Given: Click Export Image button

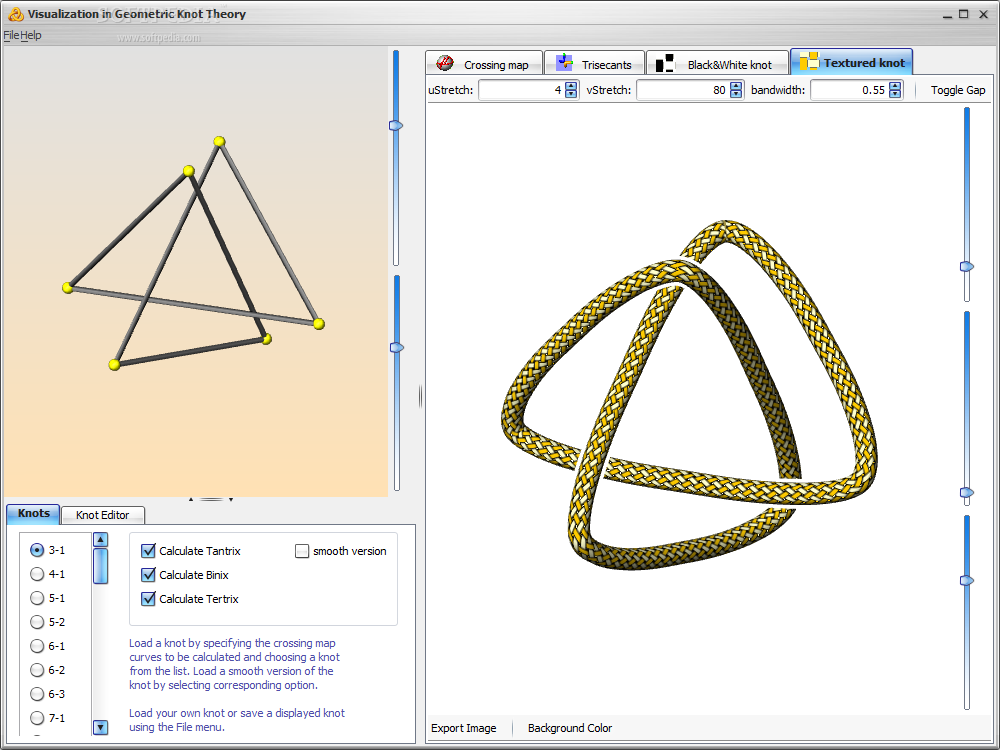Looking at the screenshot, I should 464,728.
